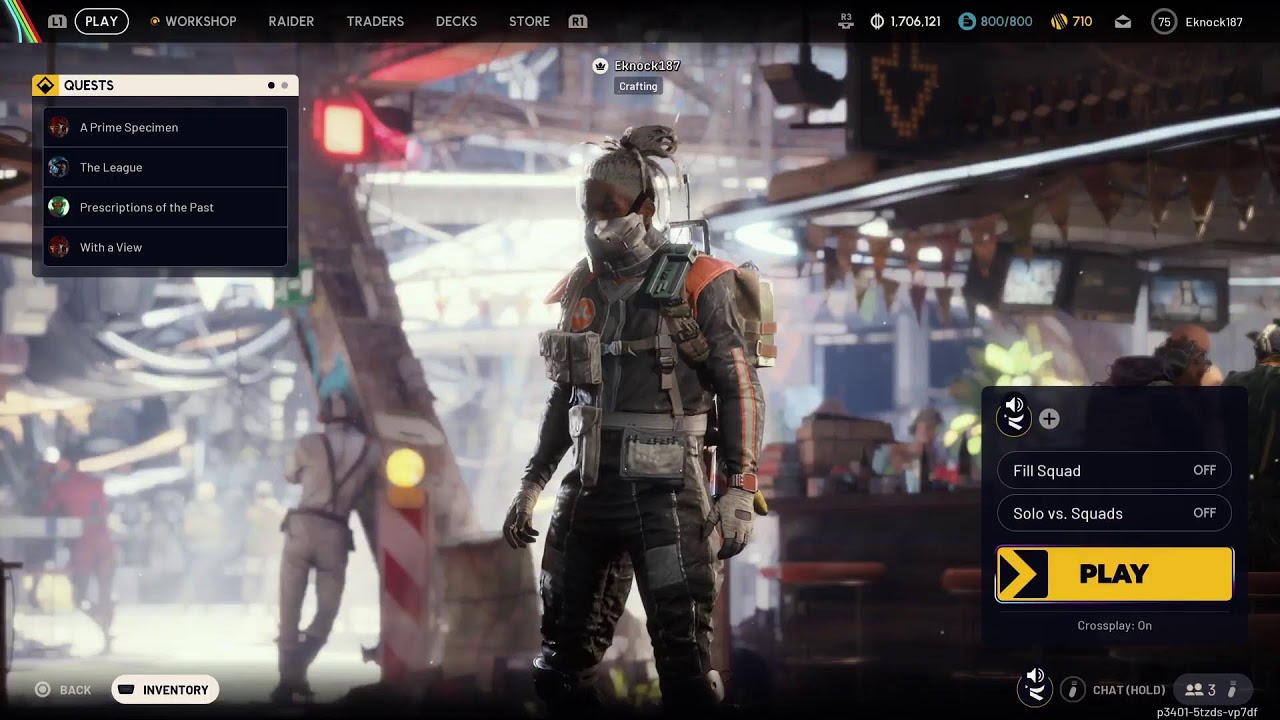1280x720 pixels.
Task: Click the L1 bumper icon in top bar
Action: point(58,21)
